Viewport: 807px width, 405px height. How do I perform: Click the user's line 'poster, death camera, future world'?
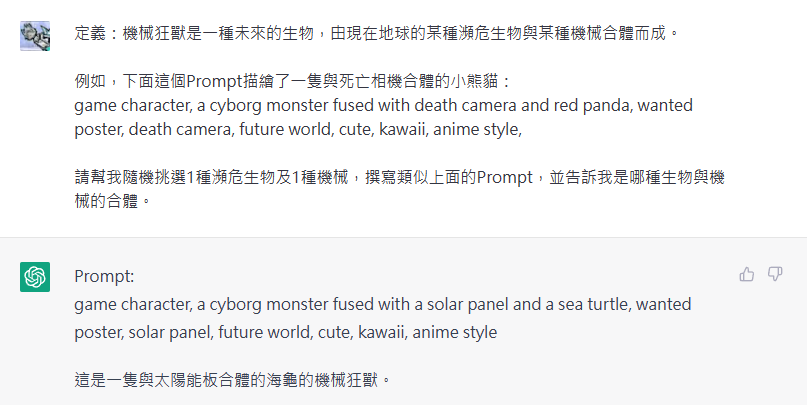(298, 130)
